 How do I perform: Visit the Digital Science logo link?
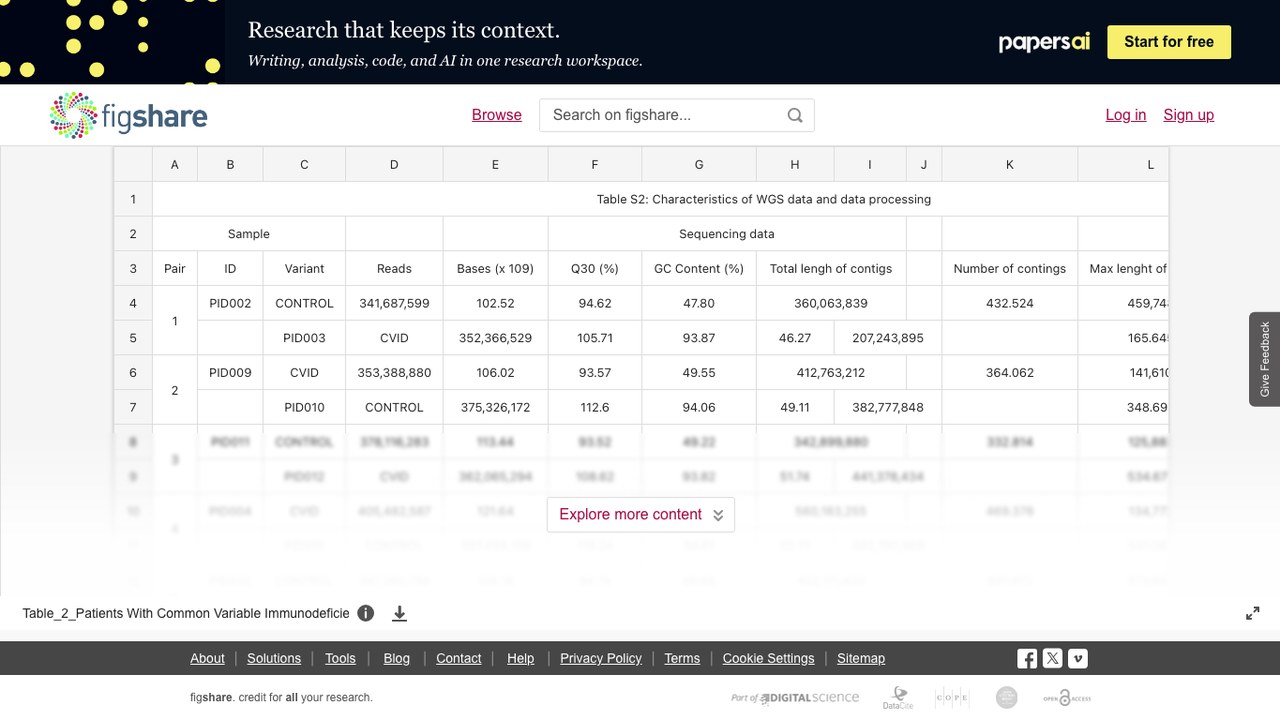pyautogui.click(x=795, y=698)
